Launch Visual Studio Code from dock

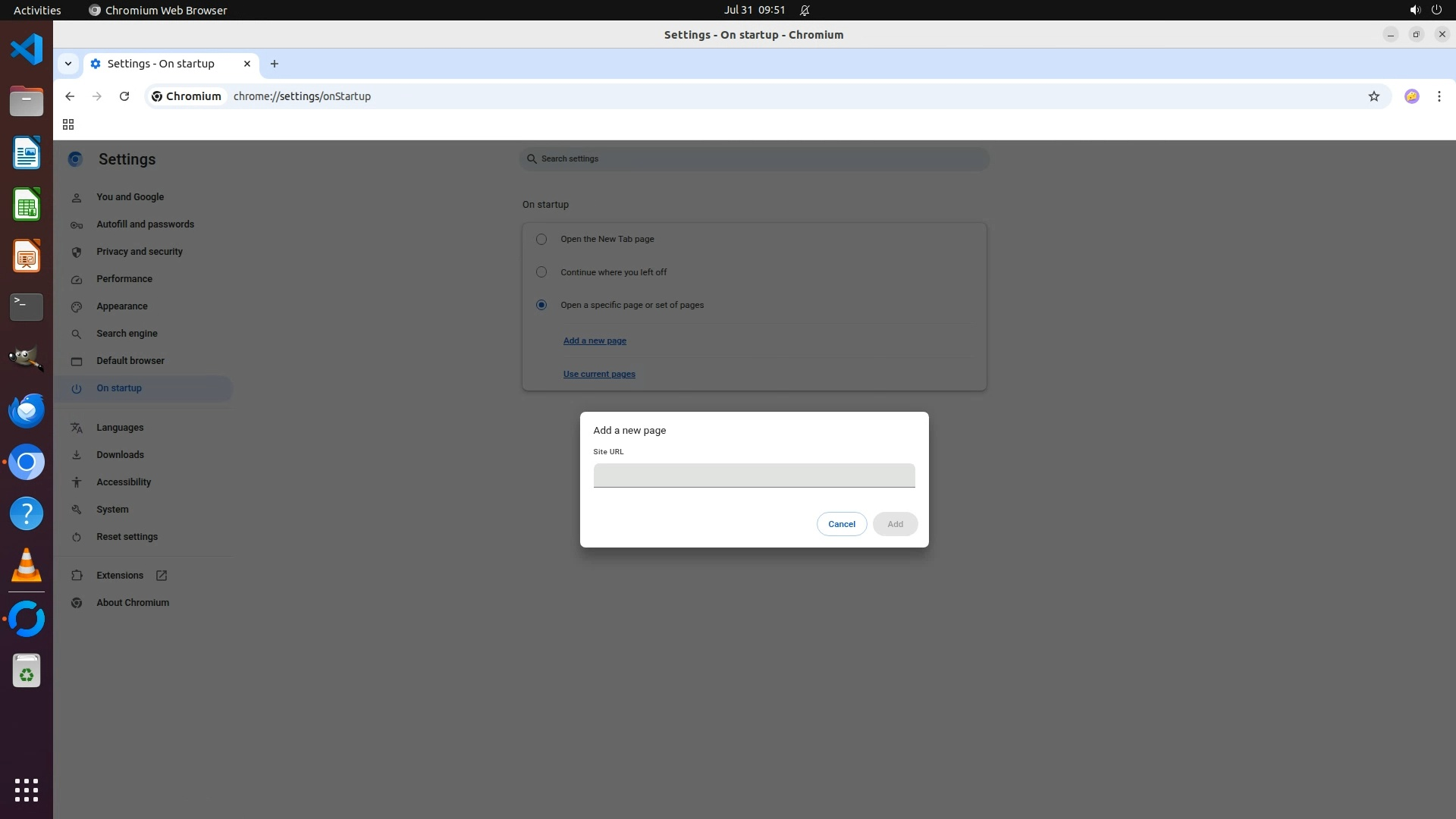point(27,50)
